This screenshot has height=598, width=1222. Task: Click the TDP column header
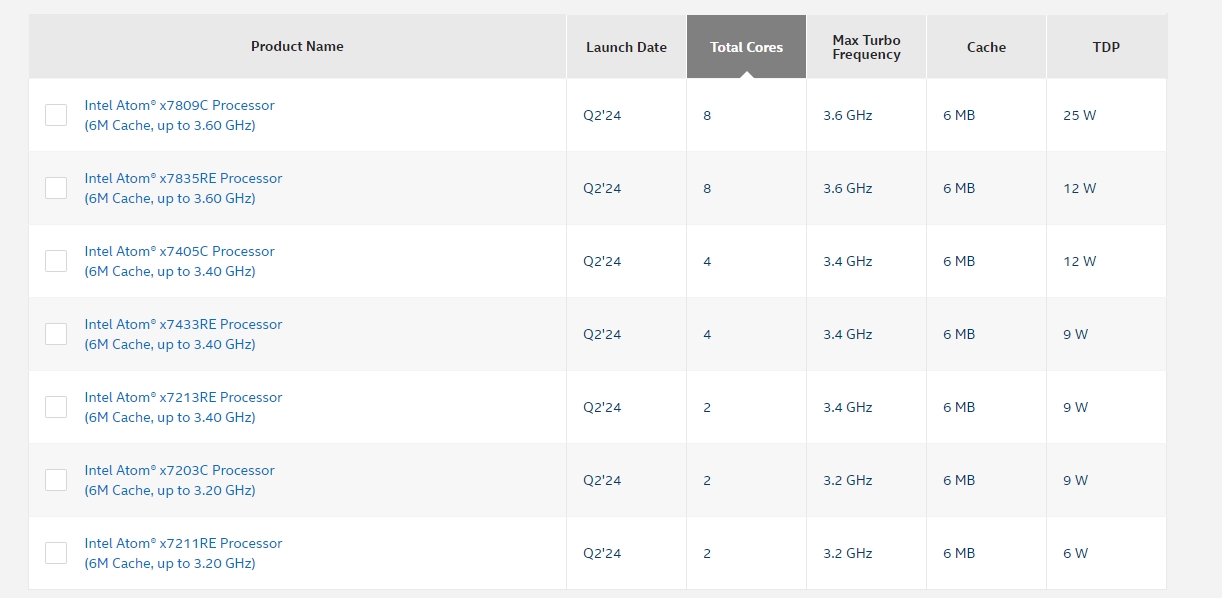1106,47
